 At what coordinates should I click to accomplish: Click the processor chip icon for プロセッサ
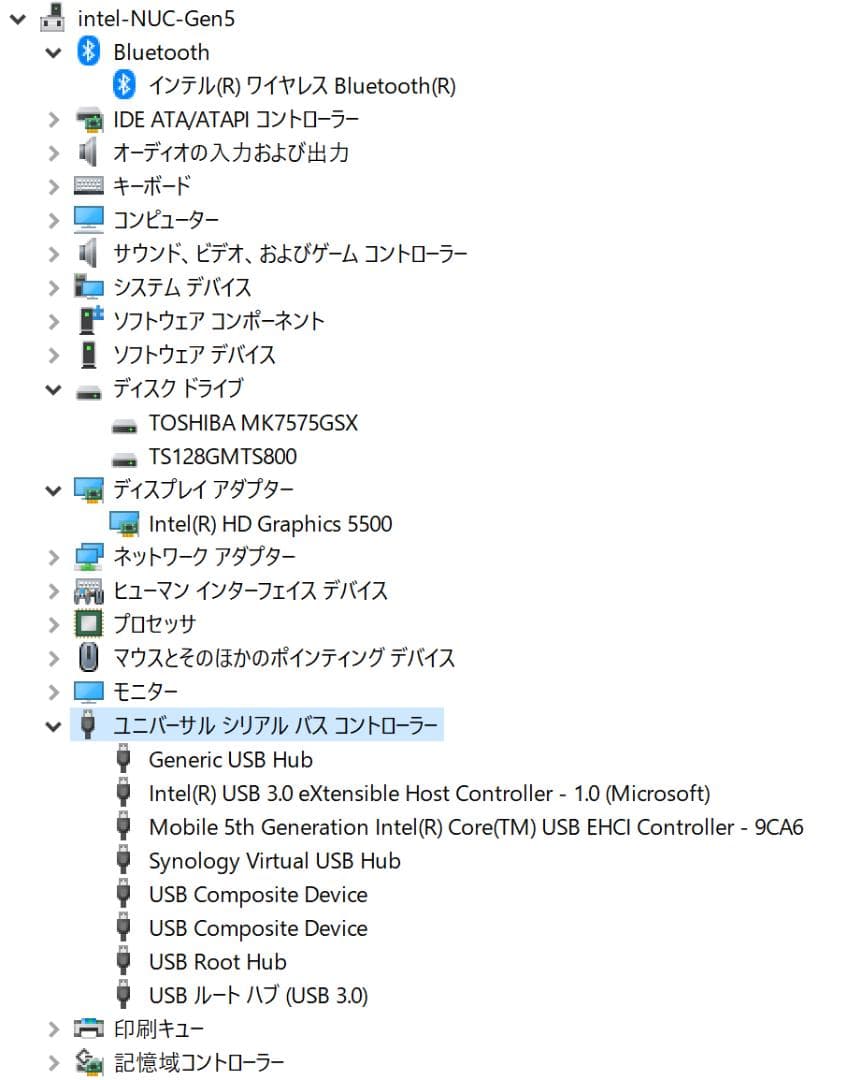tap(89, 624)
